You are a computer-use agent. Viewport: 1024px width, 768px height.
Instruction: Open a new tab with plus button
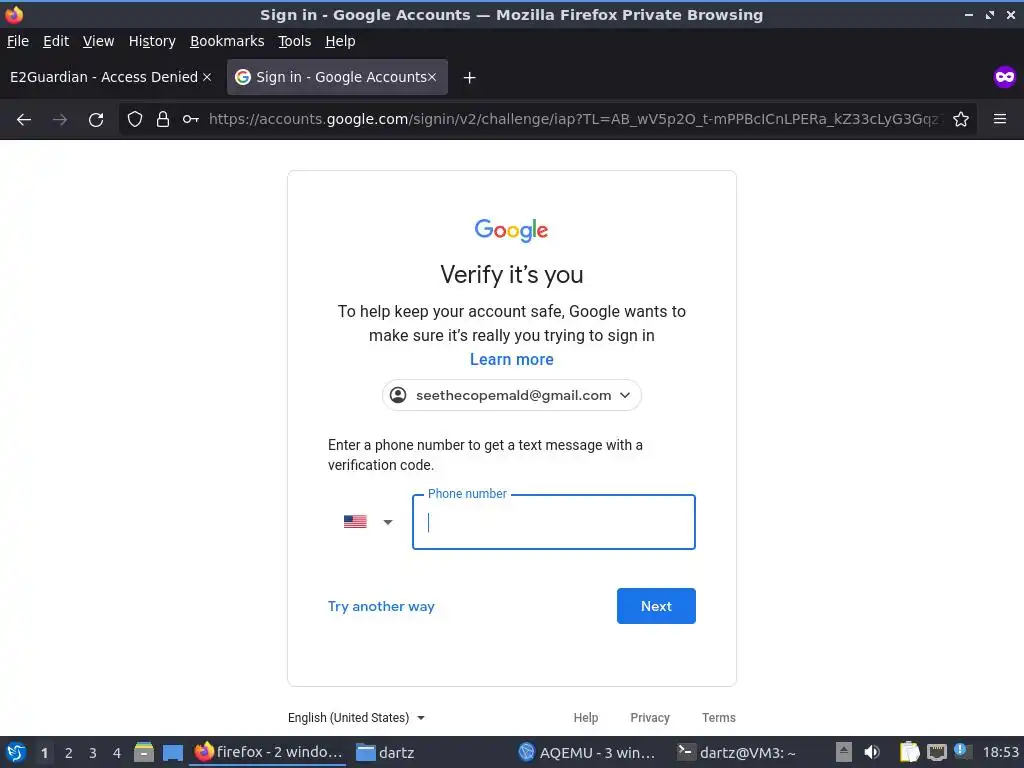click(x=469, y=78)
